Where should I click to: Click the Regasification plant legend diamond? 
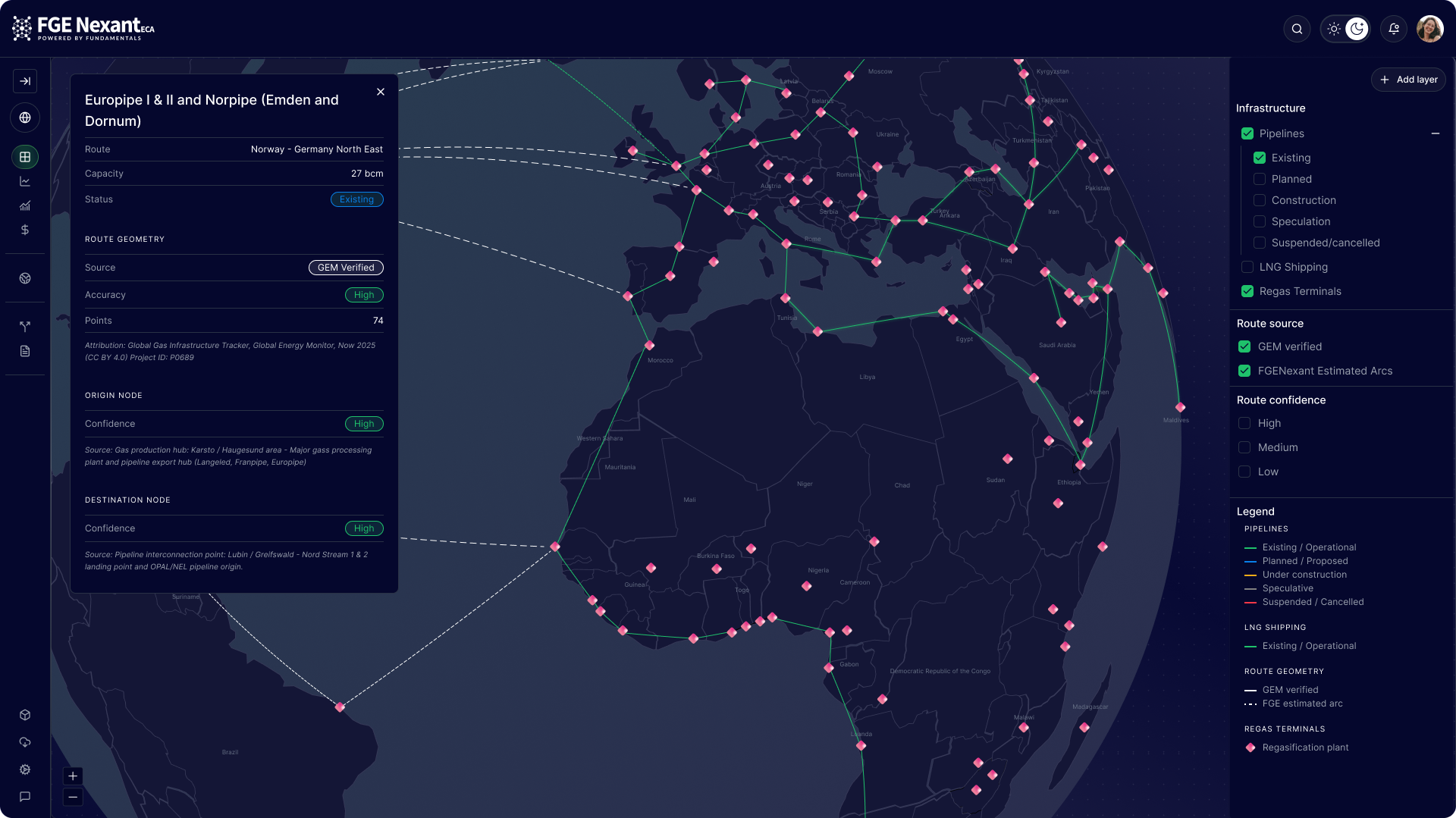[1250, 747]
